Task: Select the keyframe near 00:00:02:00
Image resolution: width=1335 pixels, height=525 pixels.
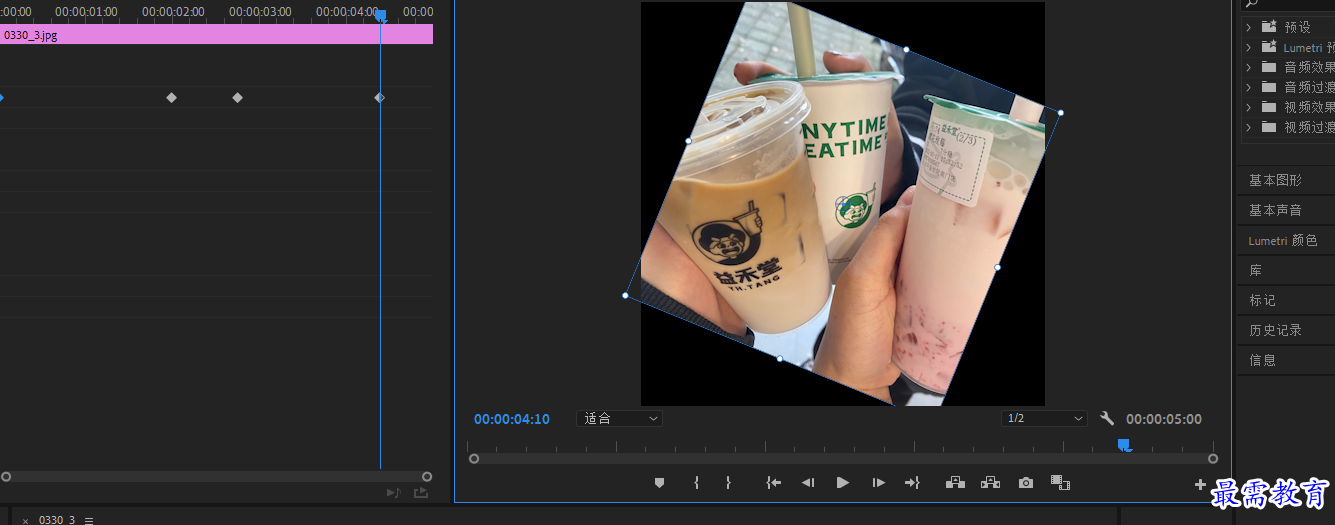Action: click(x=171, y=97)
